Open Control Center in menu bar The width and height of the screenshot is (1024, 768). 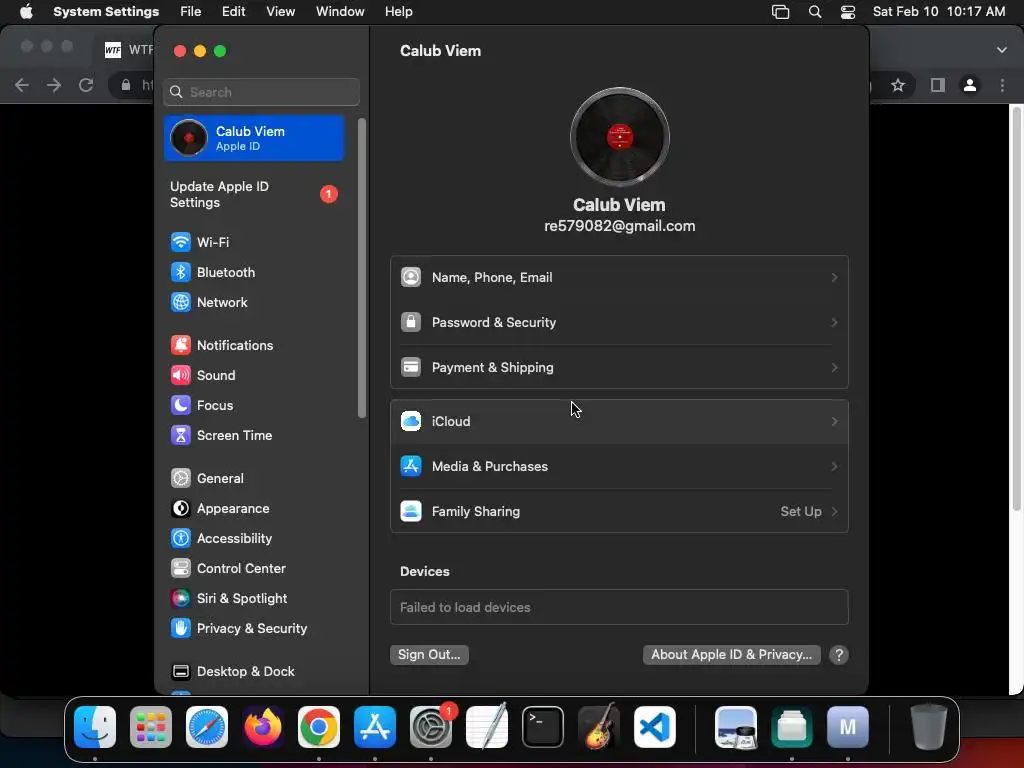click(x=848, y=12)
